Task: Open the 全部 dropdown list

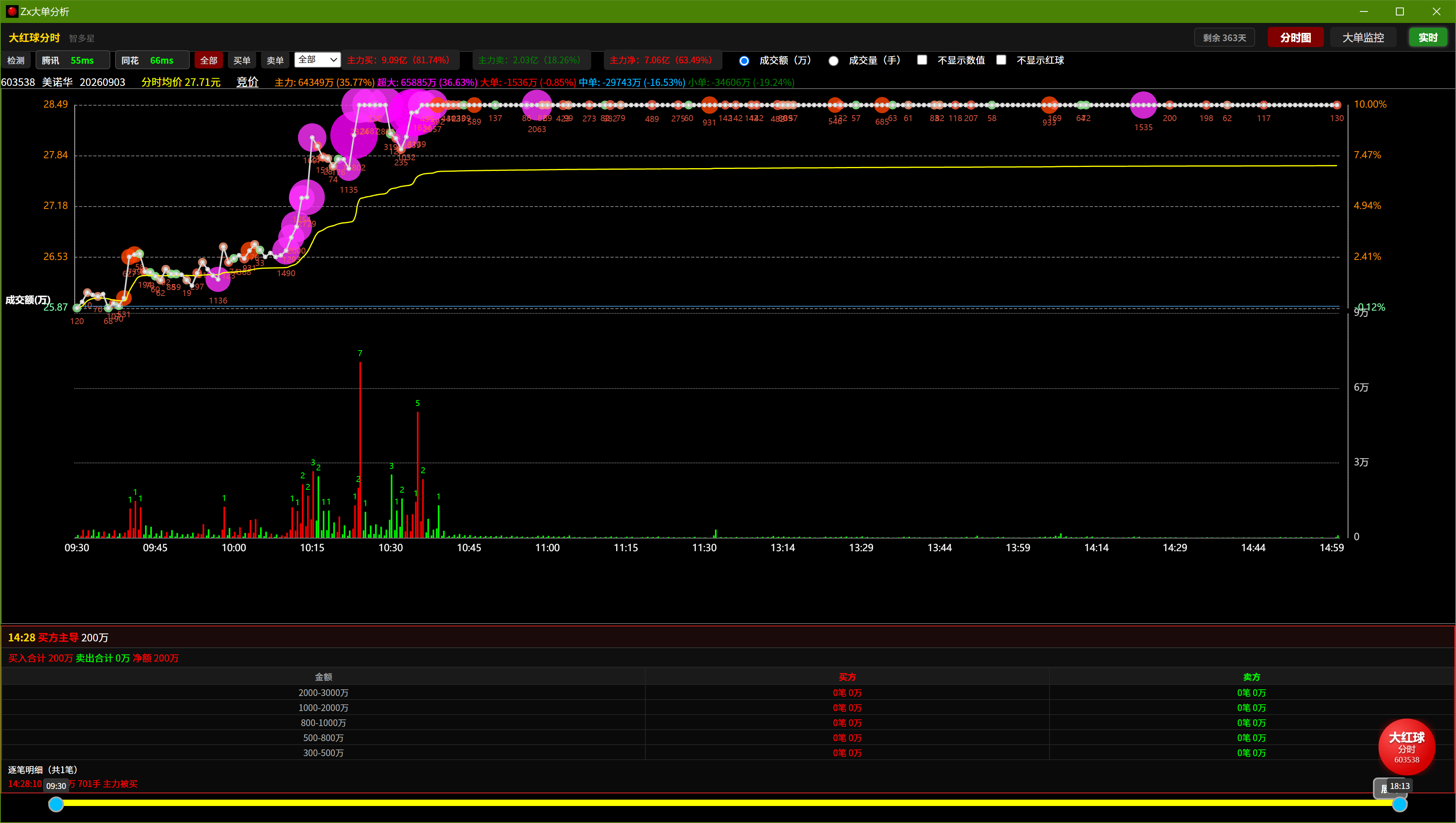Action: tap(317, 59)
